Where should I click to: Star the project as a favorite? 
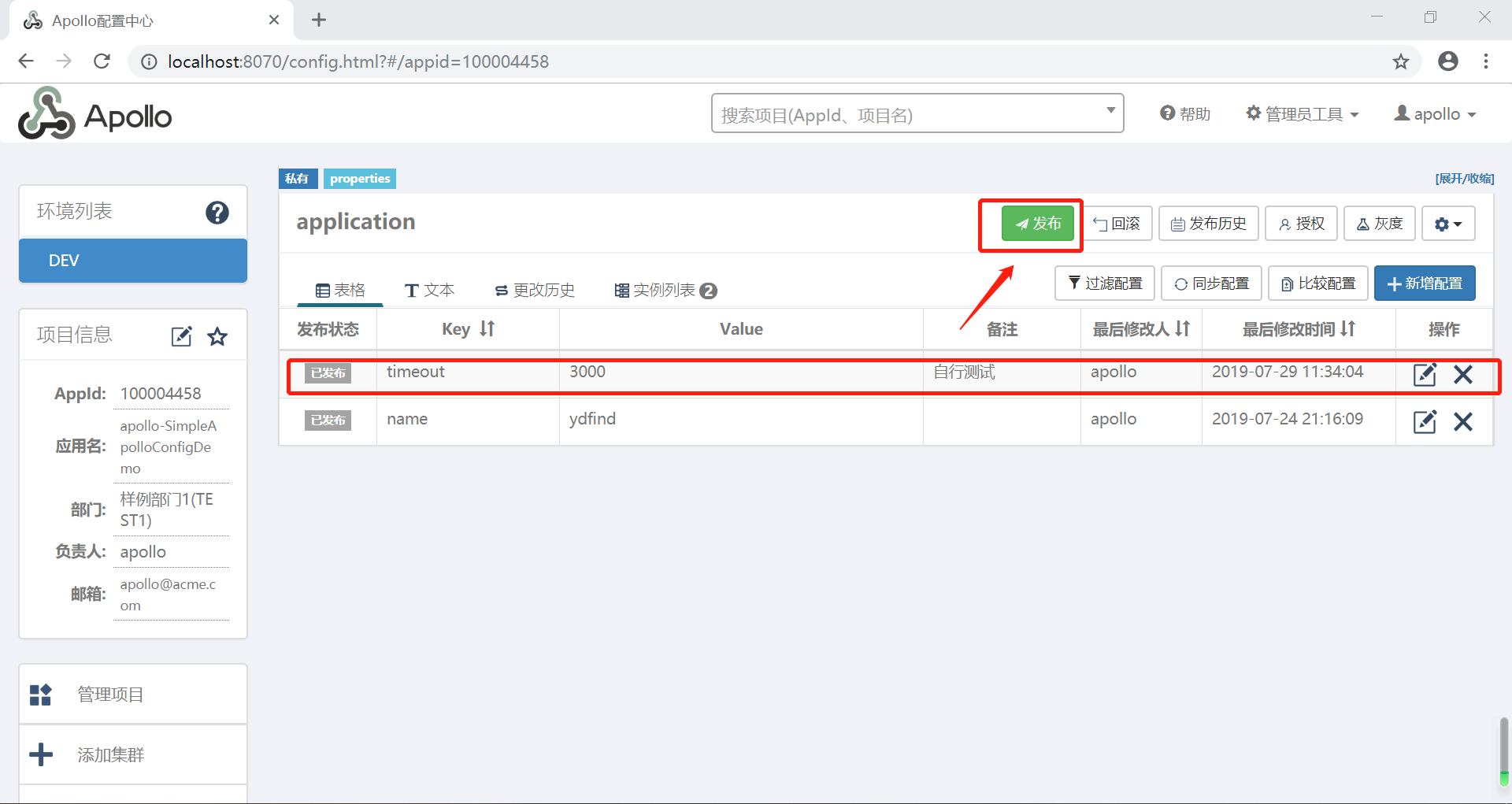coord(217,336)
